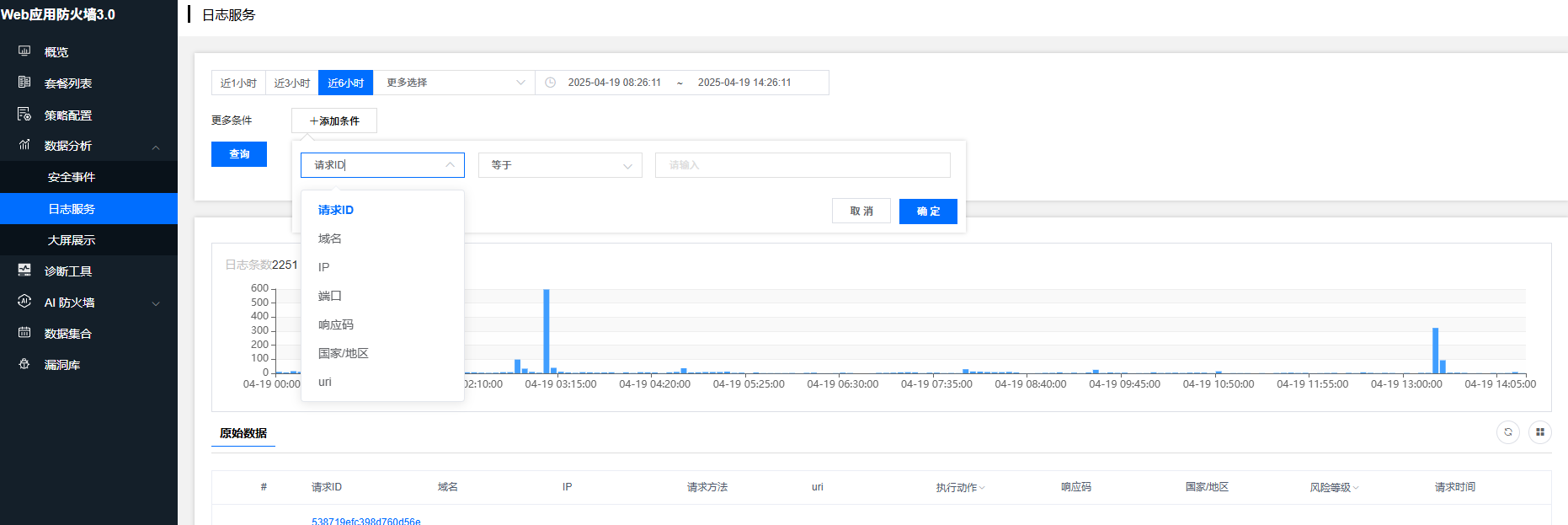Click the 确定 confirm button
The image size is (1568, 525).
pos(928,212)
